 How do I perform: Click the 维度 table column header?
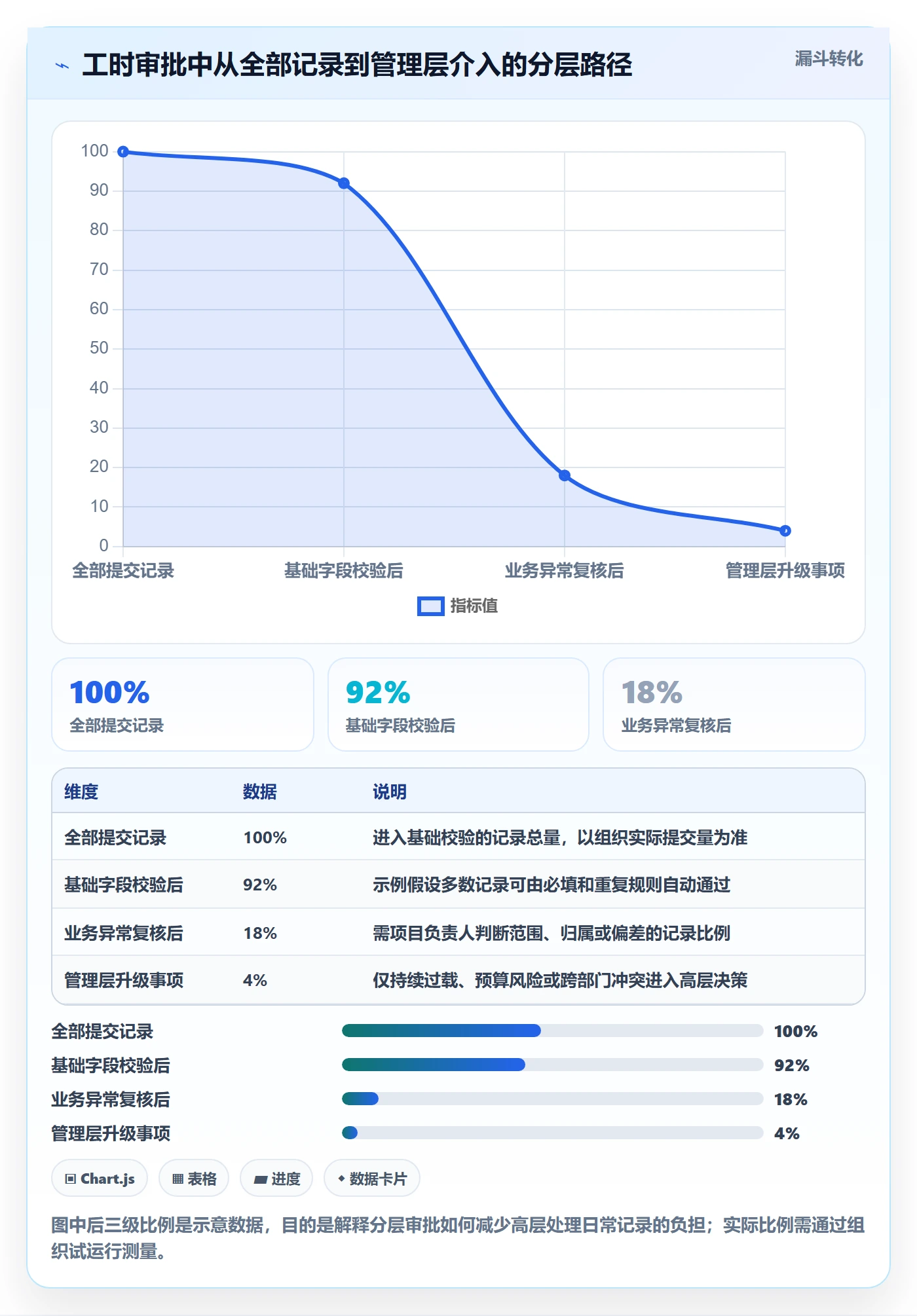coord(81,792)
